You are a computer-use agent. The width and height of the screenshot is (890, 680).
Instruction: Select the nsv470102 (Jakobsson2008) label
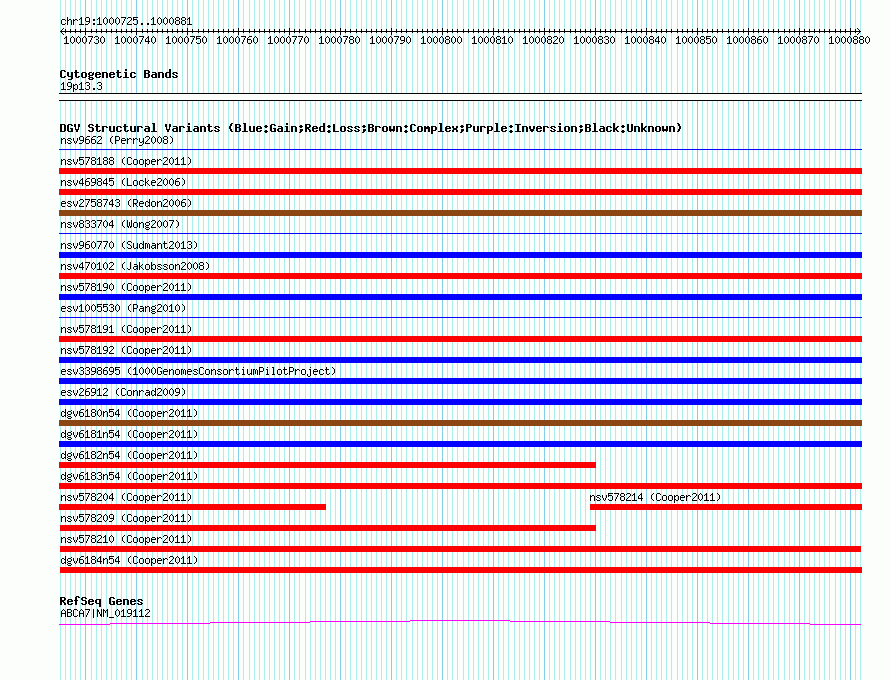coord(135,266)
